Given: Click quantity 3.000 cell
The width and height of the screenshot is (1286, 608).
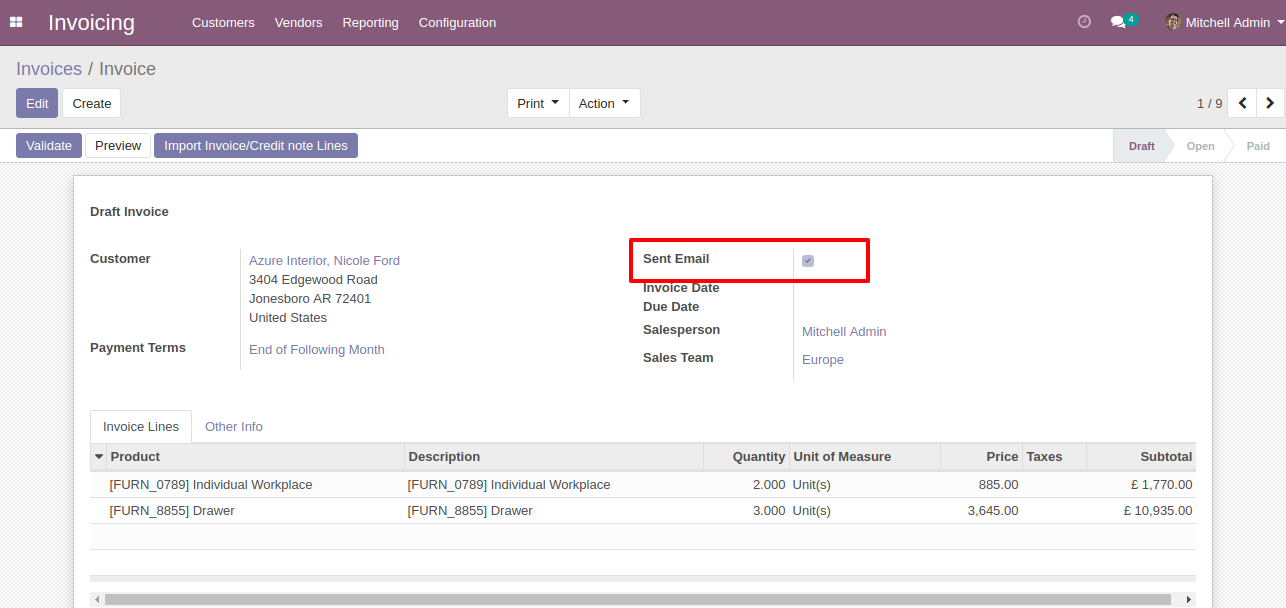Looking at the screenshot, I should [x=746, y=510].
